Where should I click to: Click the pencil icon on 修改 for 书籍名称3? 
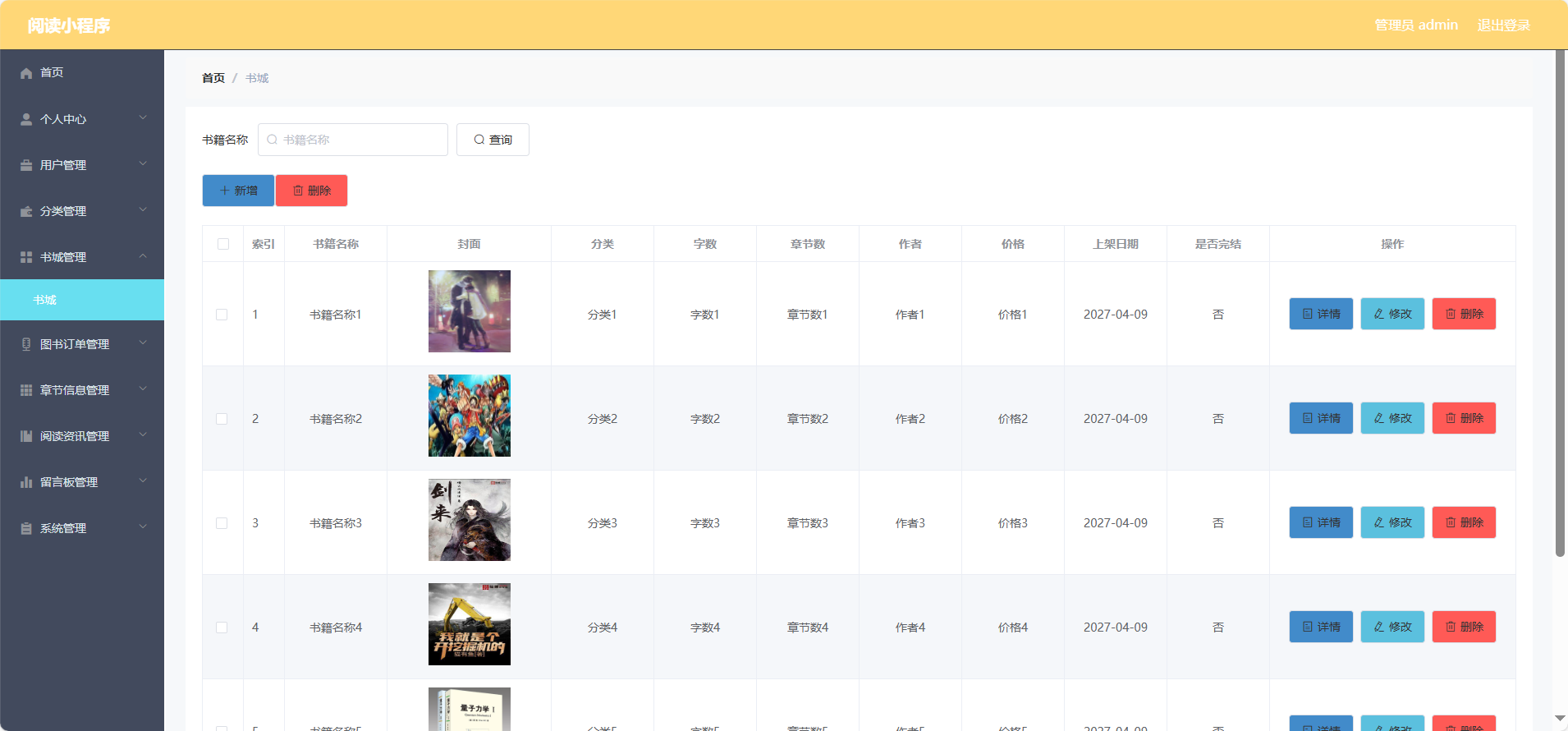coord(1379,522)
